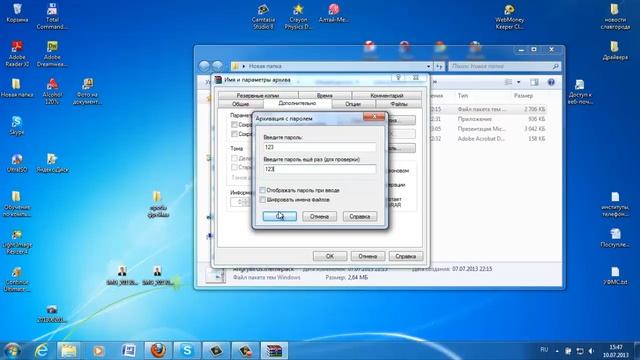Switch to the Опции tab
Viewport: 640px width, 360px height.
coord(353,104)
